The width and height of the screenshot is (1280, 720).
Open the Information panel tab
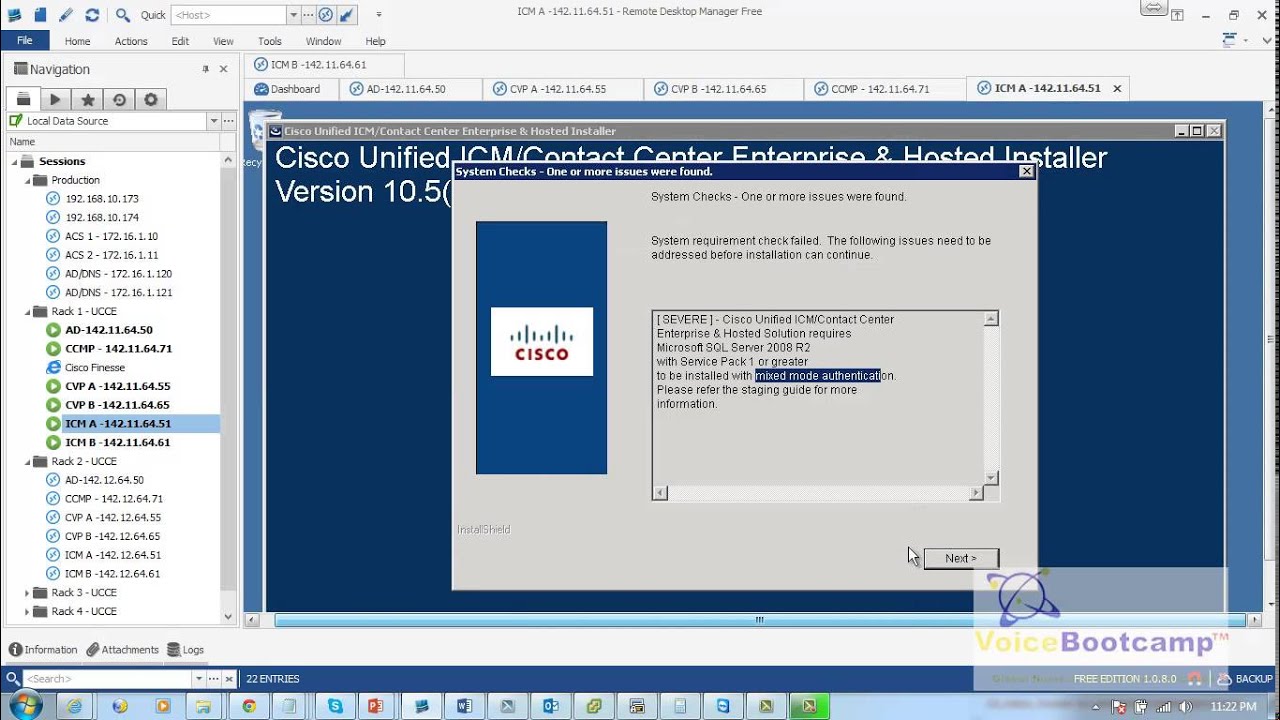[x=43, y=649]
